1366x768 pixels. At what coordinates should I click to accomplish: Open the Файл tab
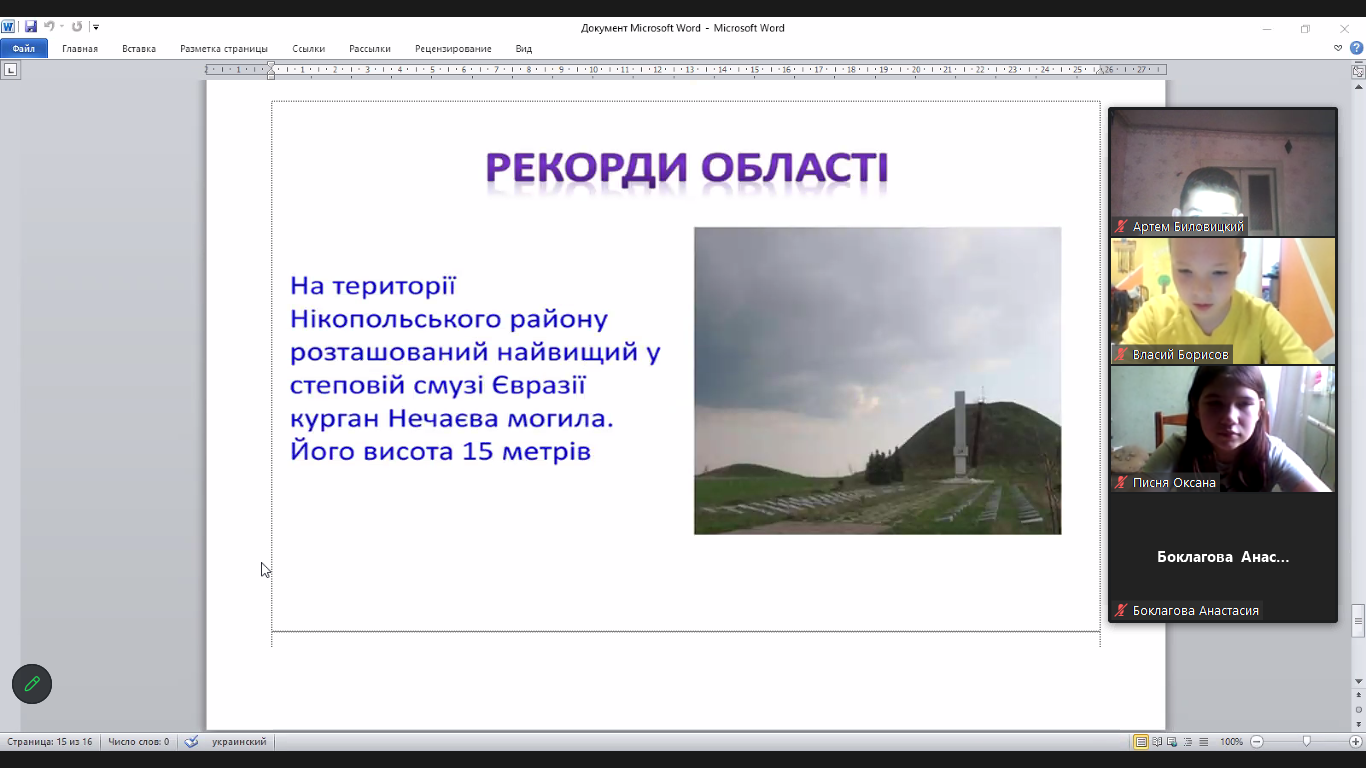(x=24, y=48)
